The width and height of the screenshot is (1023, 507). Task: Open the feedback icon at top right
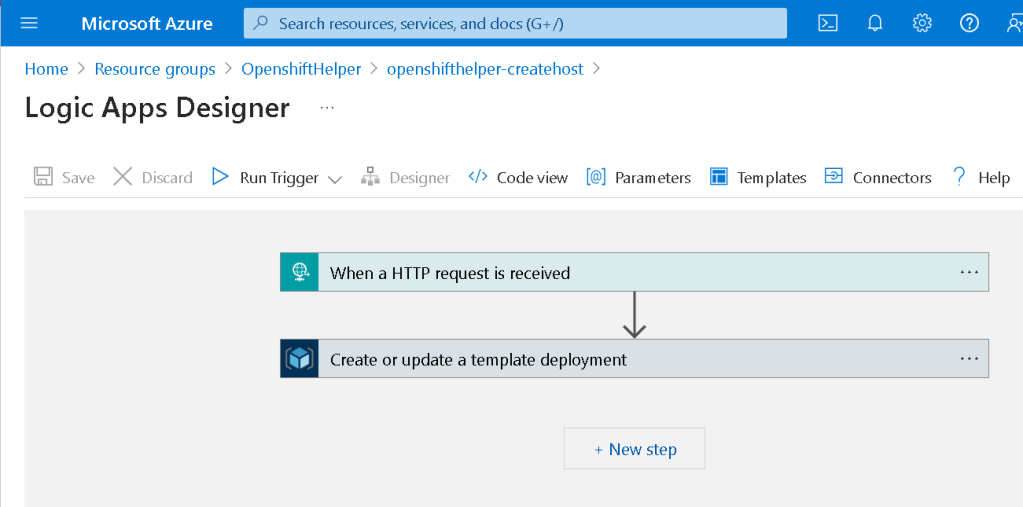pos(1014,23)
